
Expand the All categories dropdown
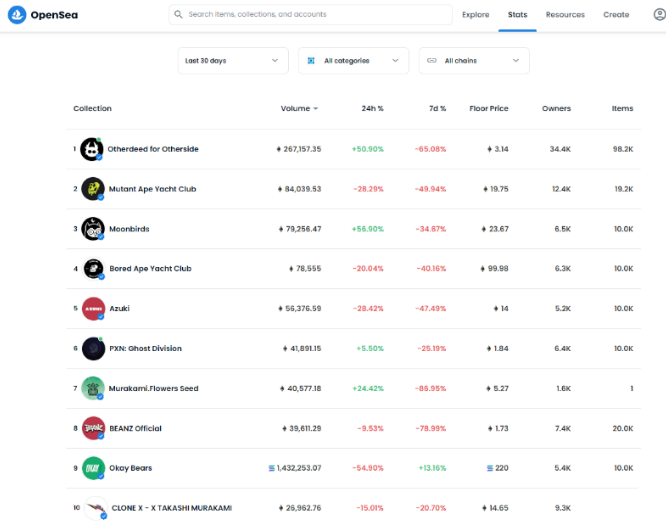353,61
